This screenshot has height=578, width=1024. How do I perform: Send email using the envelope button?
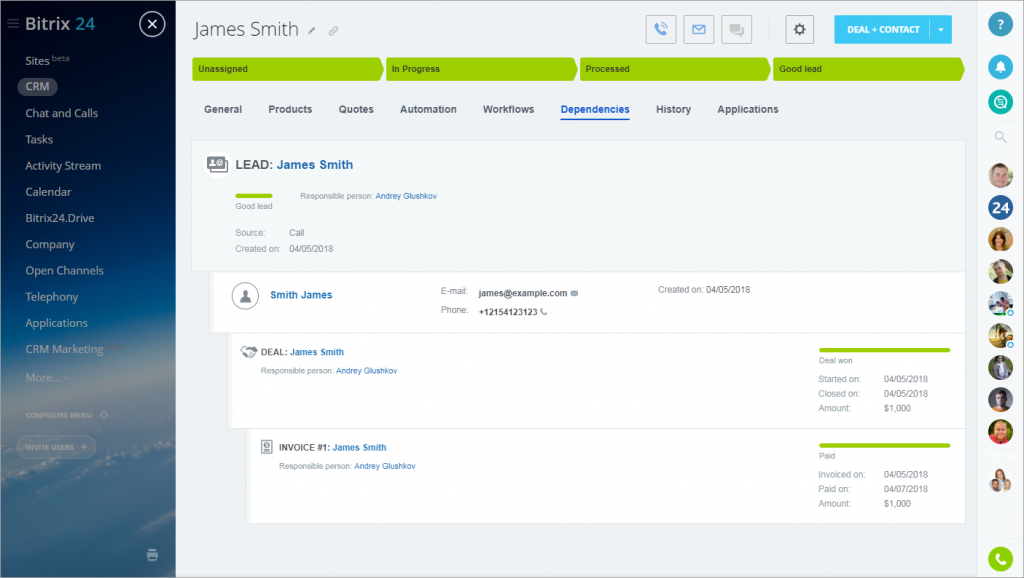(x=699, y=29)
